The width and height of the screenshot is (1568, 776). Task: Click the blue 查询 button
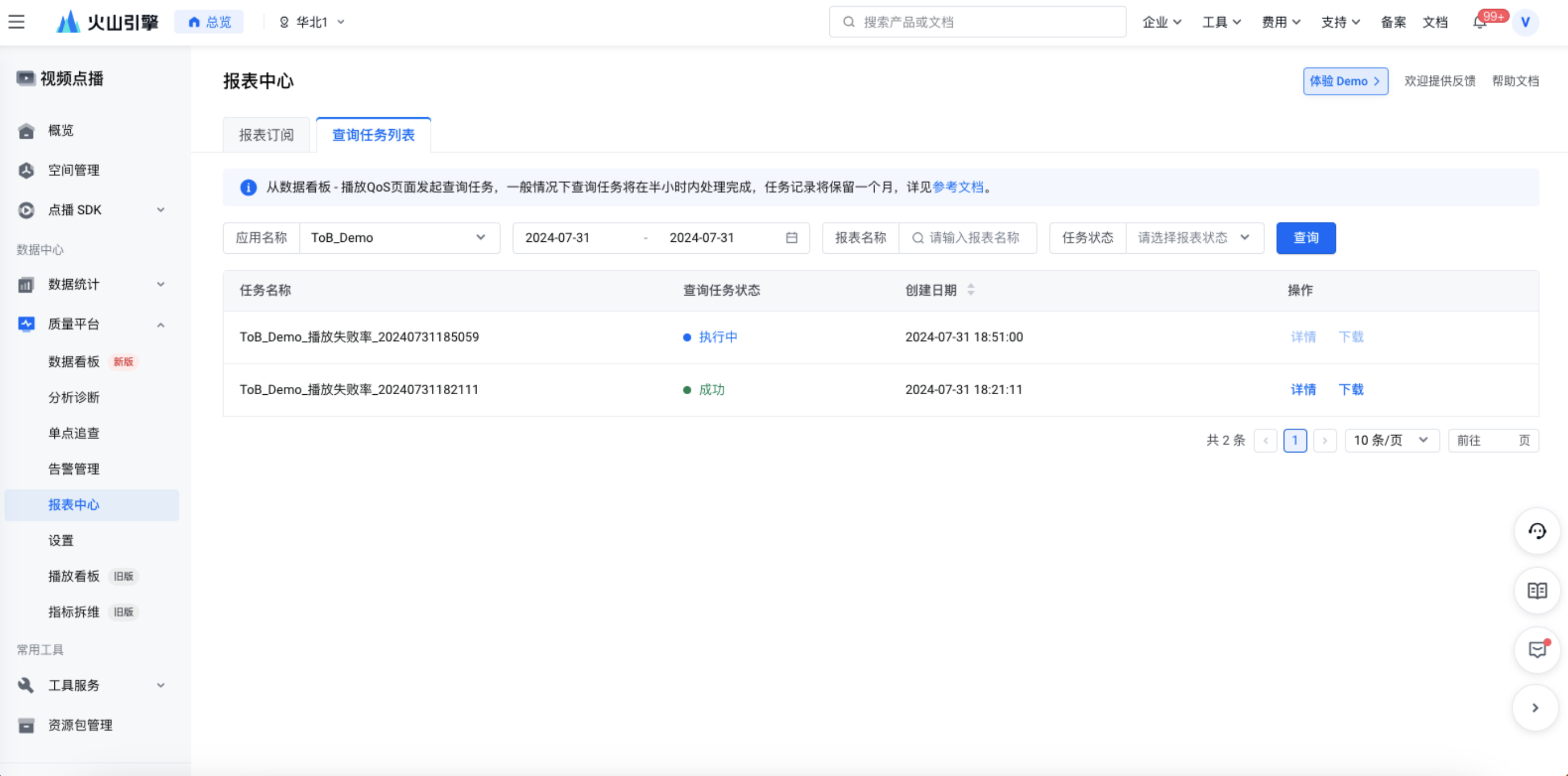click(1306, 237)
